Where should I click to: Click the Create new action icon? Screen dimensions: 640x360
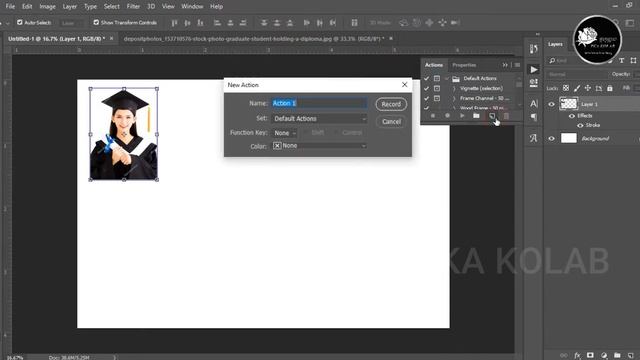[x=492, y=116]
